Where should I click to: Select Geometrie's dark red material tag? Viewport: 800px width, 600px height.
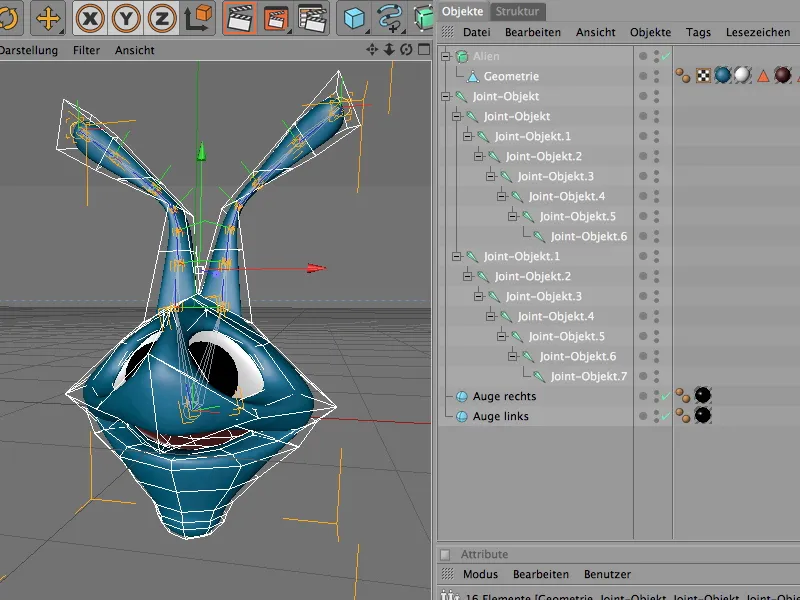783,75
